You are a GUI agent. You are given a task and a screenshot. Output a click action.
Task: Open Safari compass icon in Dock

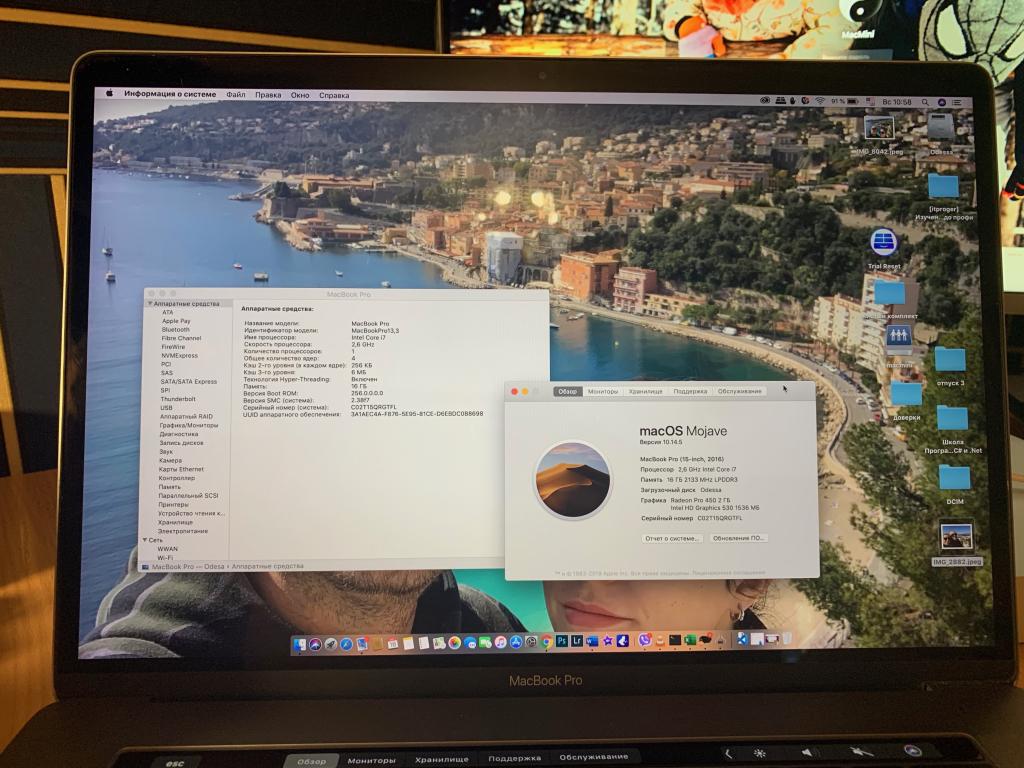tap(346, 644)
